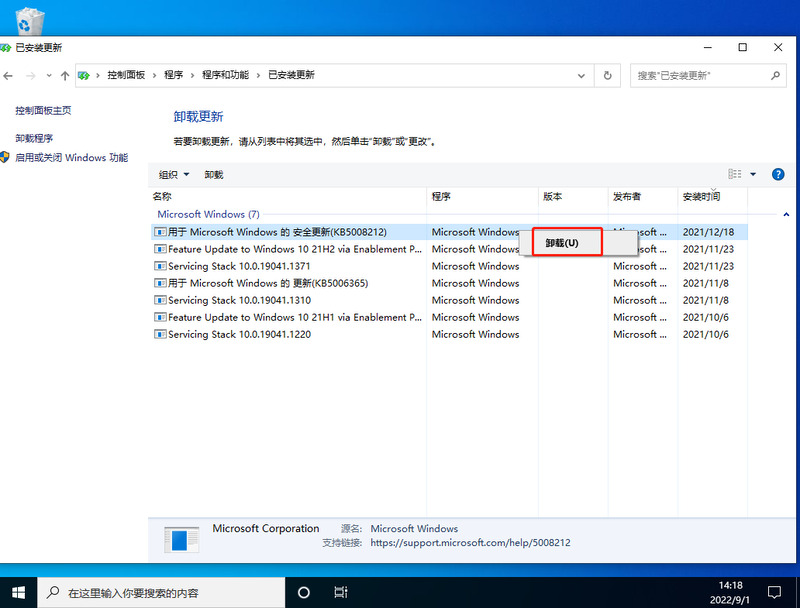Click the refresh icon in the address bar
The width and height of the screenshot is (800, 608).
pyautogui.click(x=608, y=76)
